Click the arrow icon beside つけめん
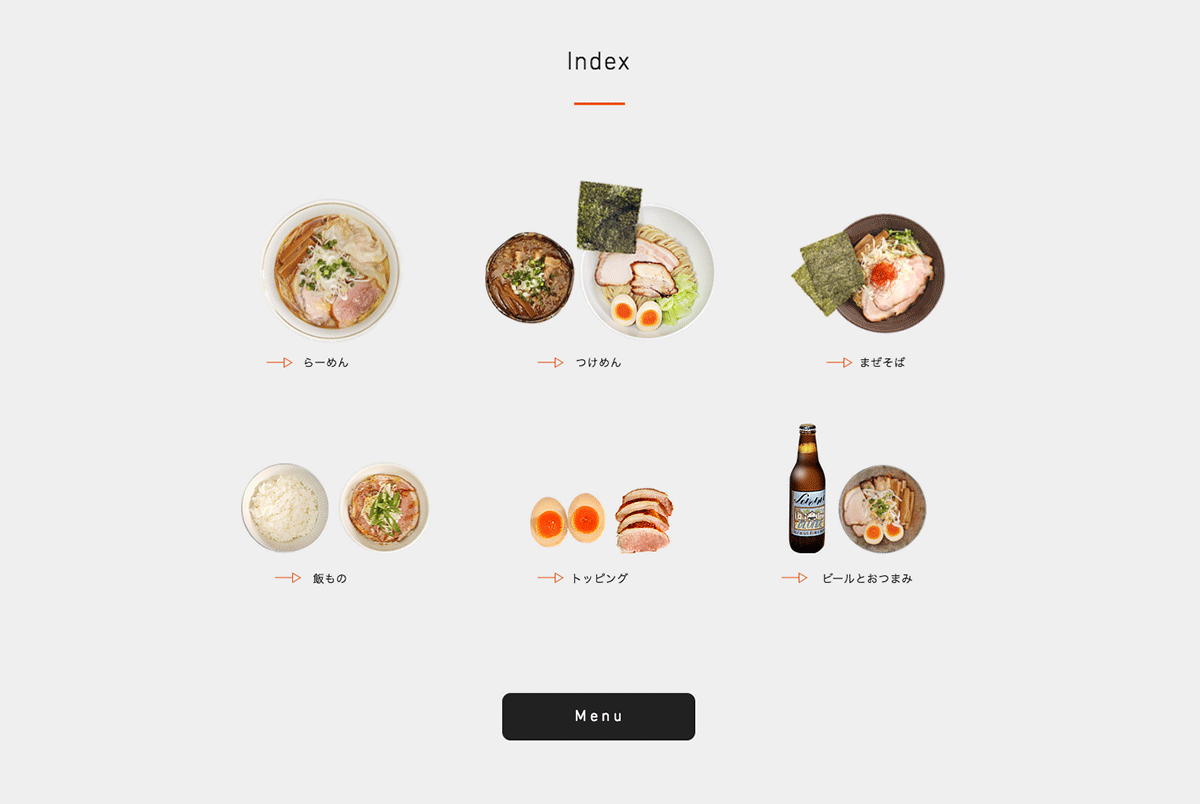The width and height of the screenshot is (1200, 804). tap(551, 363)
